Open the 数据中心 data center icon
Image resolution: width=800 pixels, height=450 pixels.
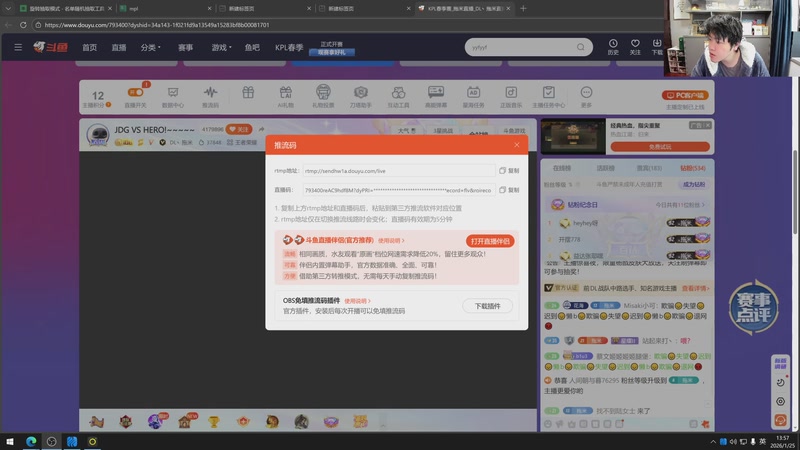(x=172, y=96)
